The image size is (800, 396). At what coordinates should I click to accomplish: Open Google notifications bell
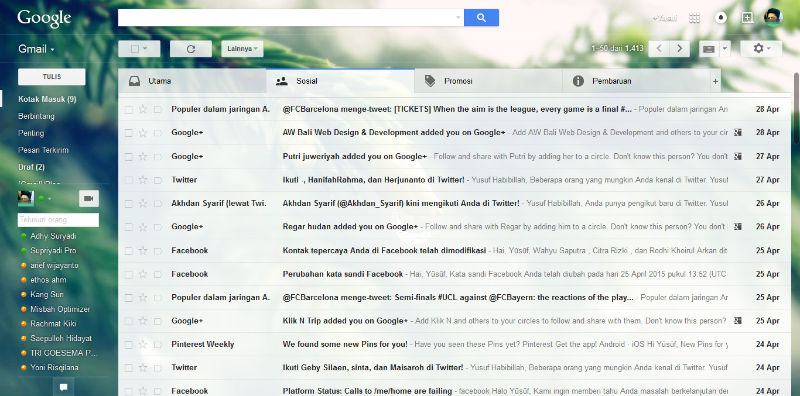[720, 18]
